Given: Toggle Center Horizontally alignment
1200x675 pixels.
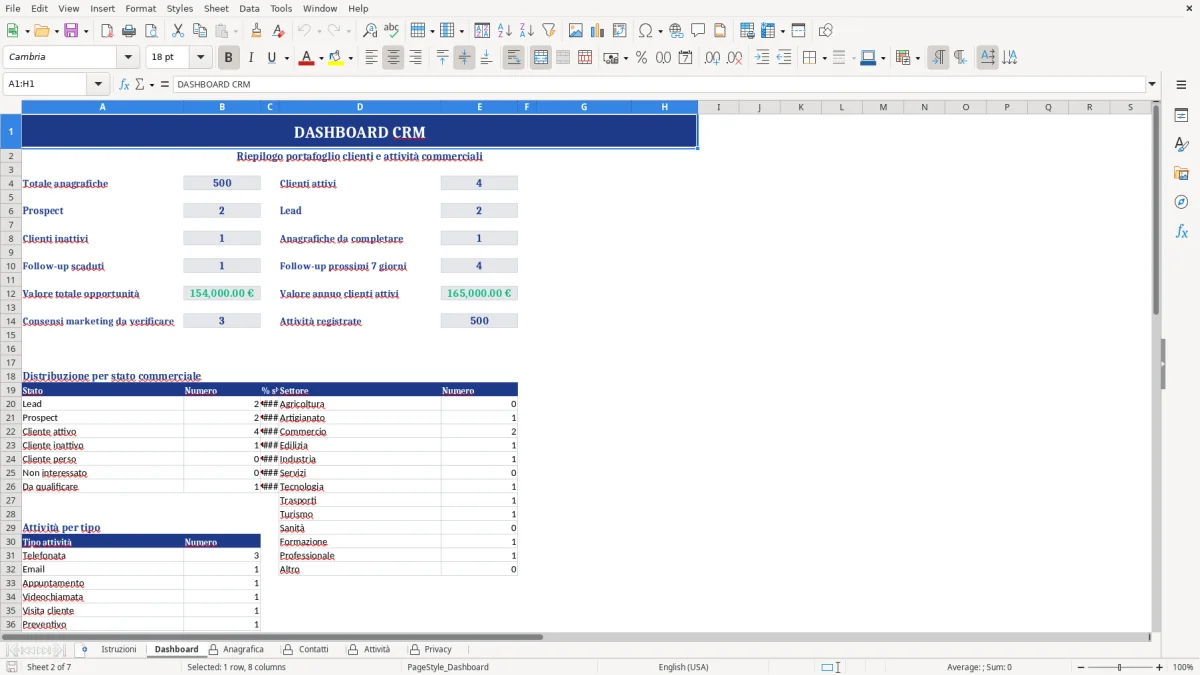Looking at the screenshot, I should 393,58.
